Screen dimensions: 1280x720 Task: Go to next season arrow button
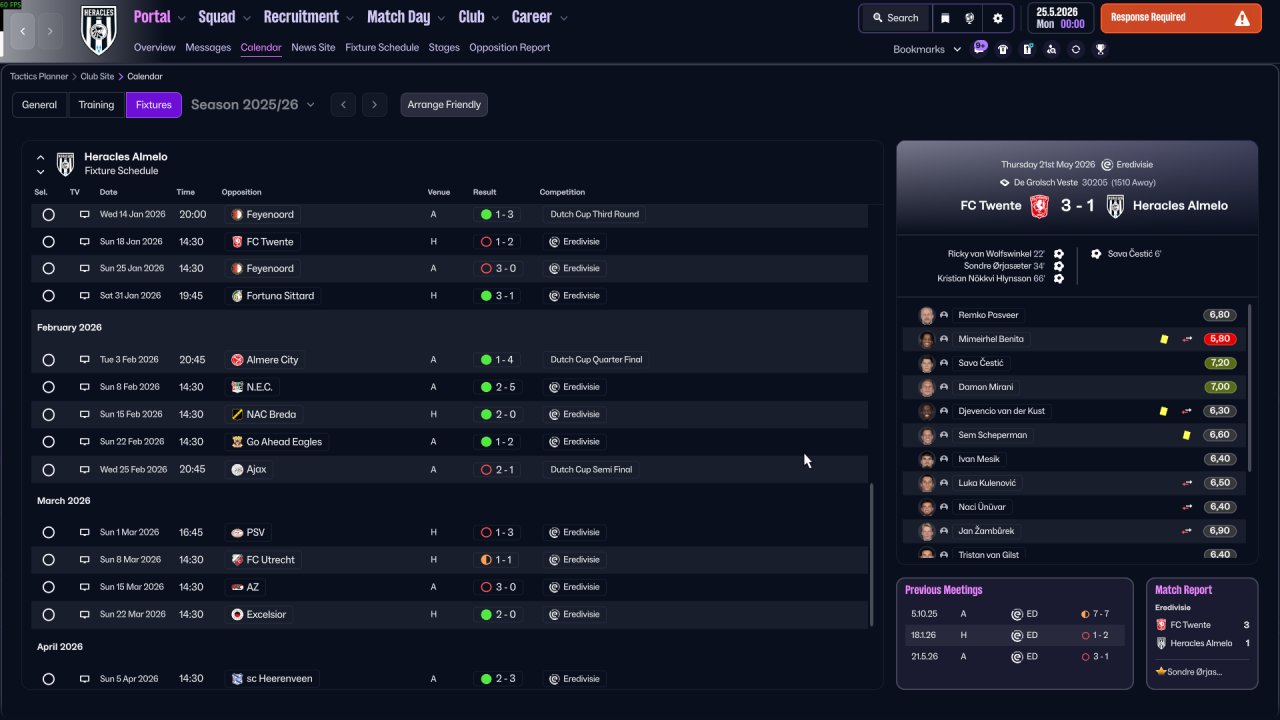[374, 105]
